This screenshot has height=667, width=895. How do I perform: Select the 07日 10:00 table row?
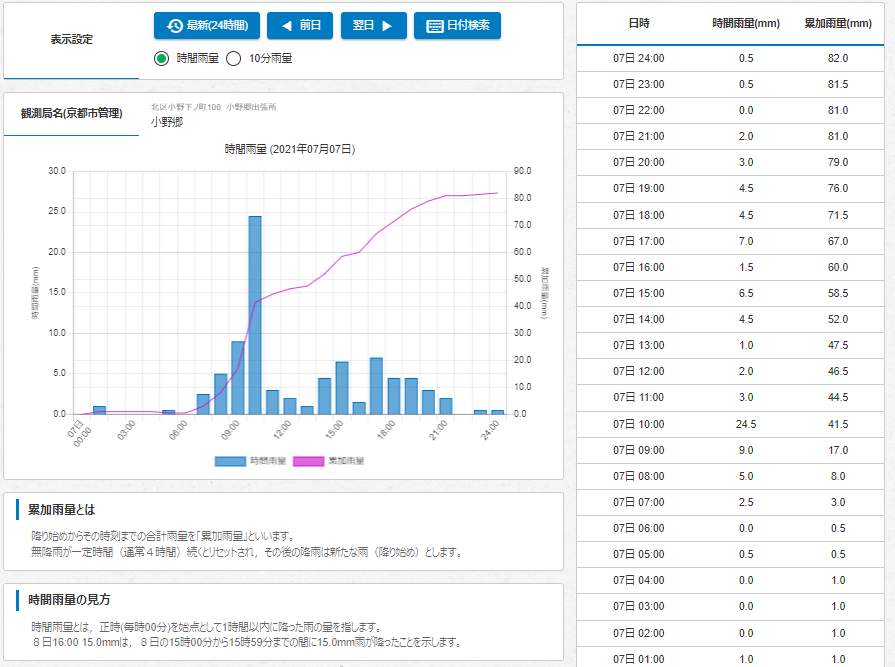coord(736,424)
